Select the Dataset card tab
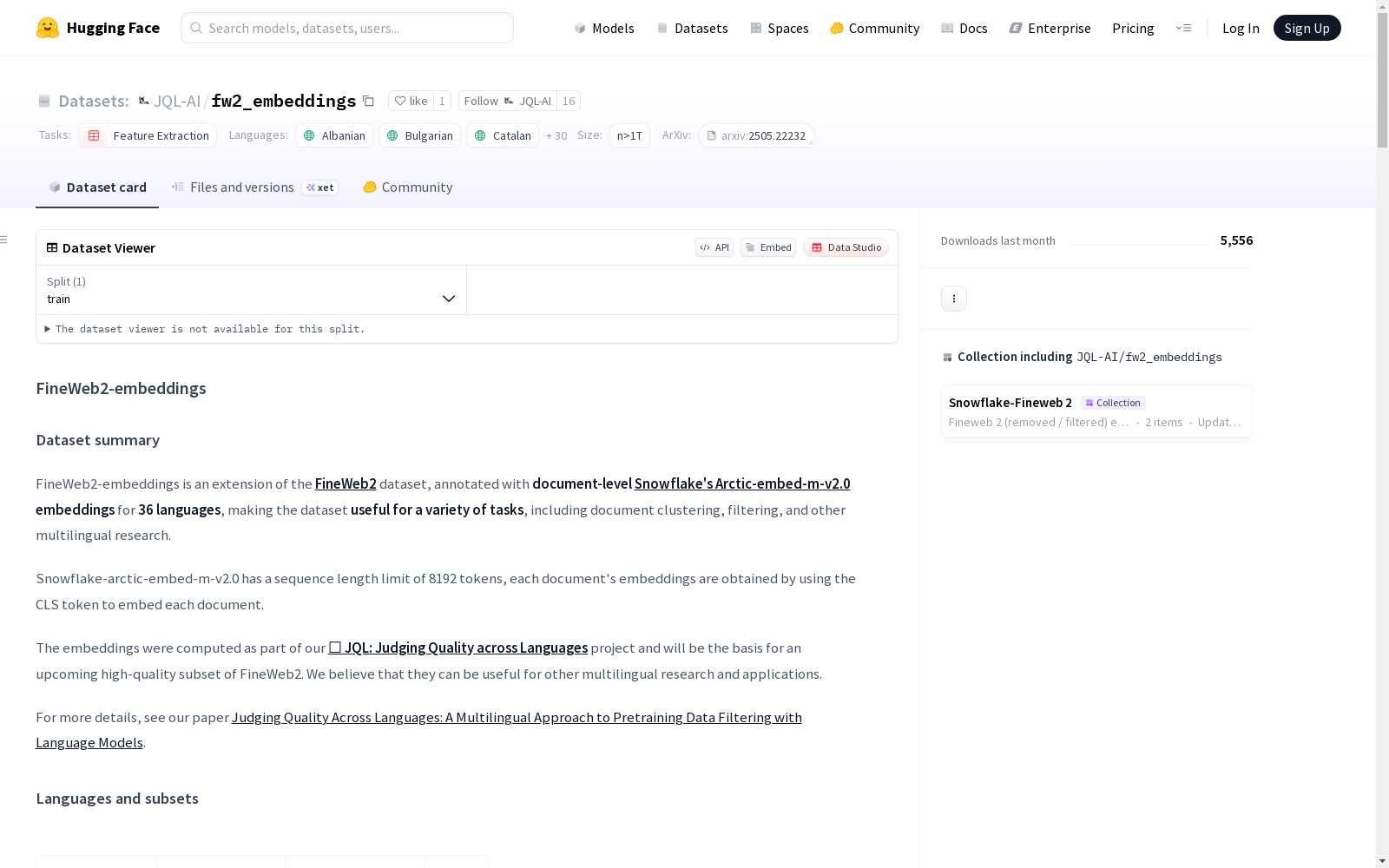Image resolution: width=1389 pixels, height=868 pixels. click(x=97, y=187)
